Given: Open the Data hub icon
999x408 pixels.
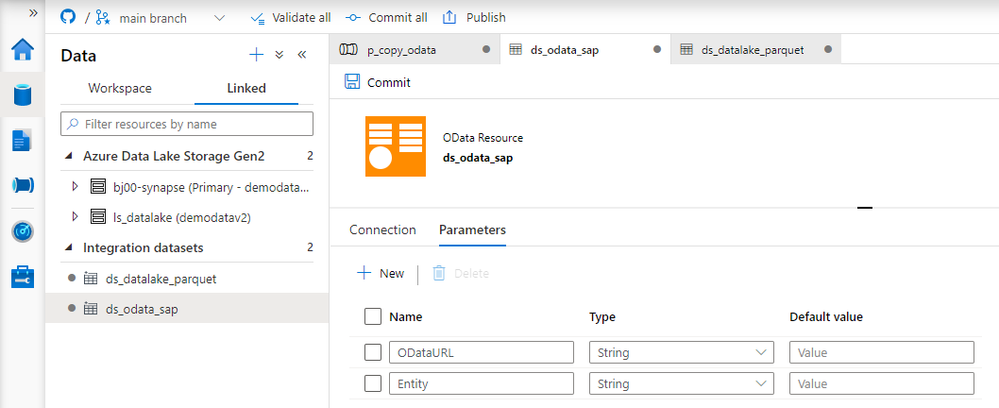Looking at the screenshot, I should click(x=22, y=96).
